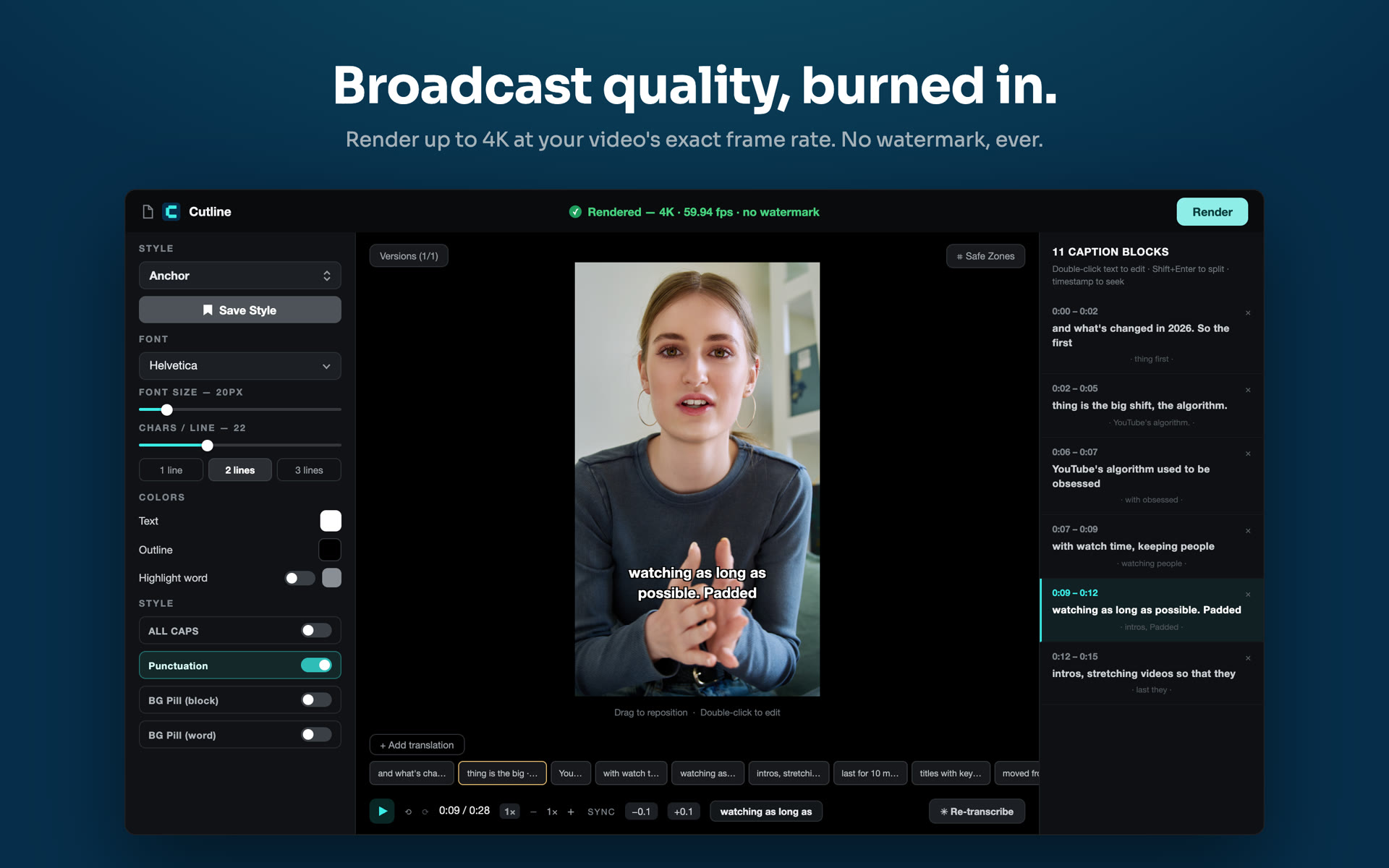1389x868 pixels.
Task: Click caption 'intros, stretching videos so that they'
Action: click(x=1144, y=673)
